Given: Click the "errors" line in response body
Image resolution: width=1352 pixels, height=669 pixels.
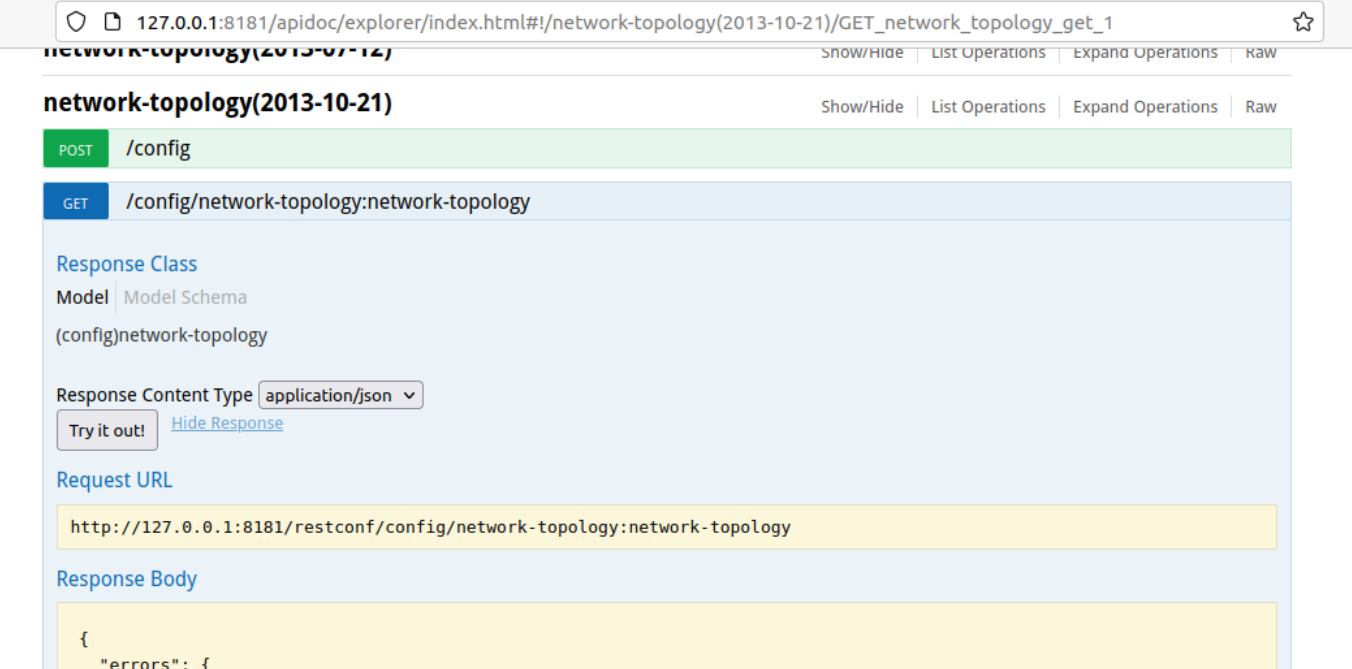Looking at the screenshot, I should [x=153, y=662].
